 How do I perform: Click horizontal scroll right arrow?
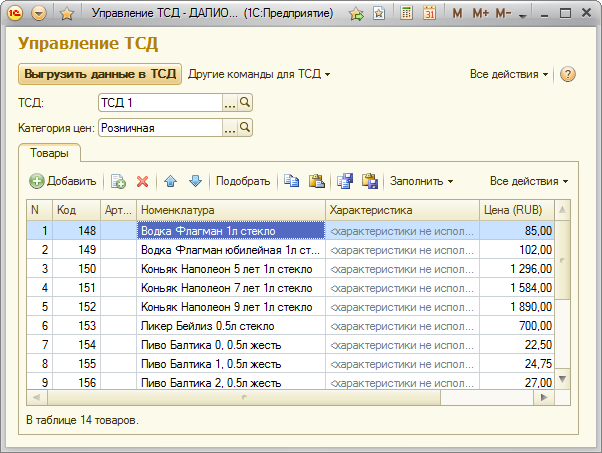544,397
